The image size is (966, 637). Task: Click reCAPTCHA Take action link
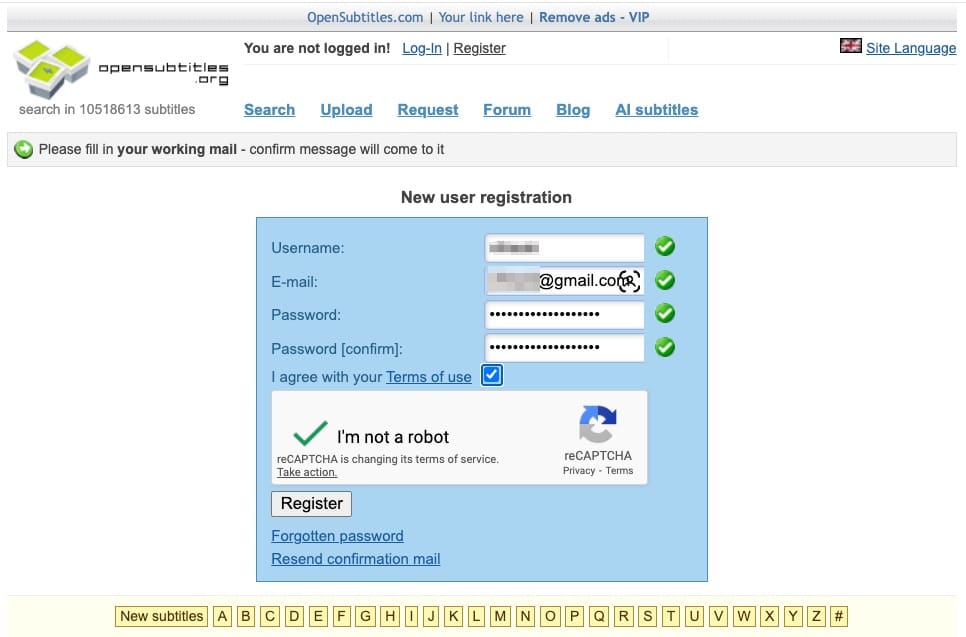pyautogui.click(x=307, y=472)
